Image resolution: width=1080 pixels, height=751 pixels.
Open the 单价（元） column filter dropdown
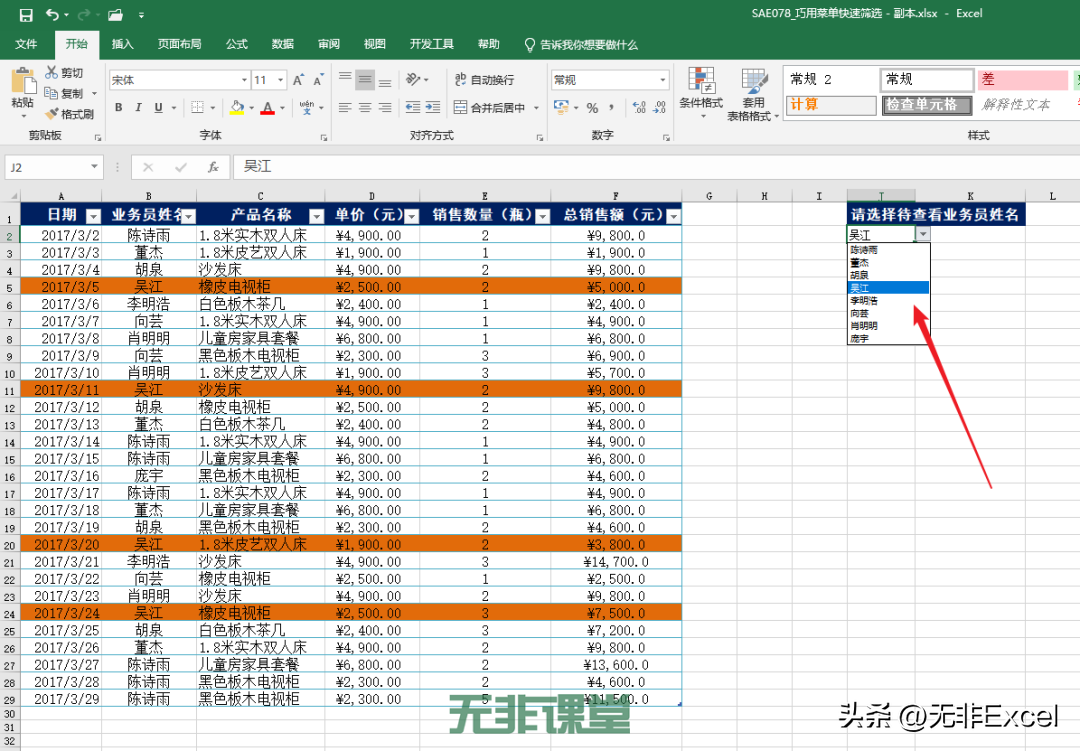[x=411, y=216]
